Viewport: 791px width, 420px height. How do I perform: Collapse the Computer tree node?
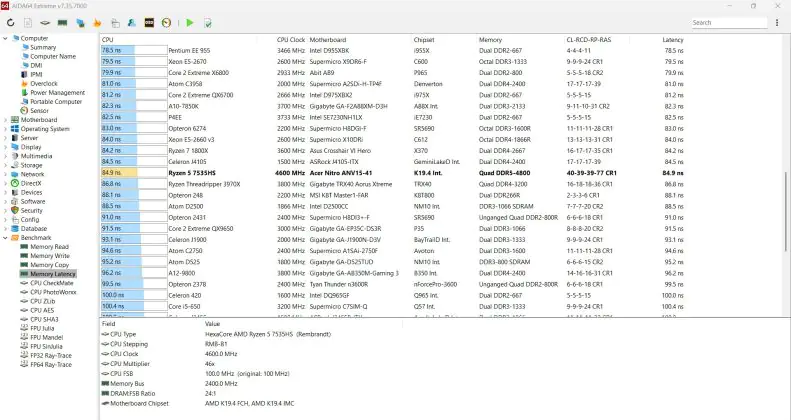pos(6,38)
